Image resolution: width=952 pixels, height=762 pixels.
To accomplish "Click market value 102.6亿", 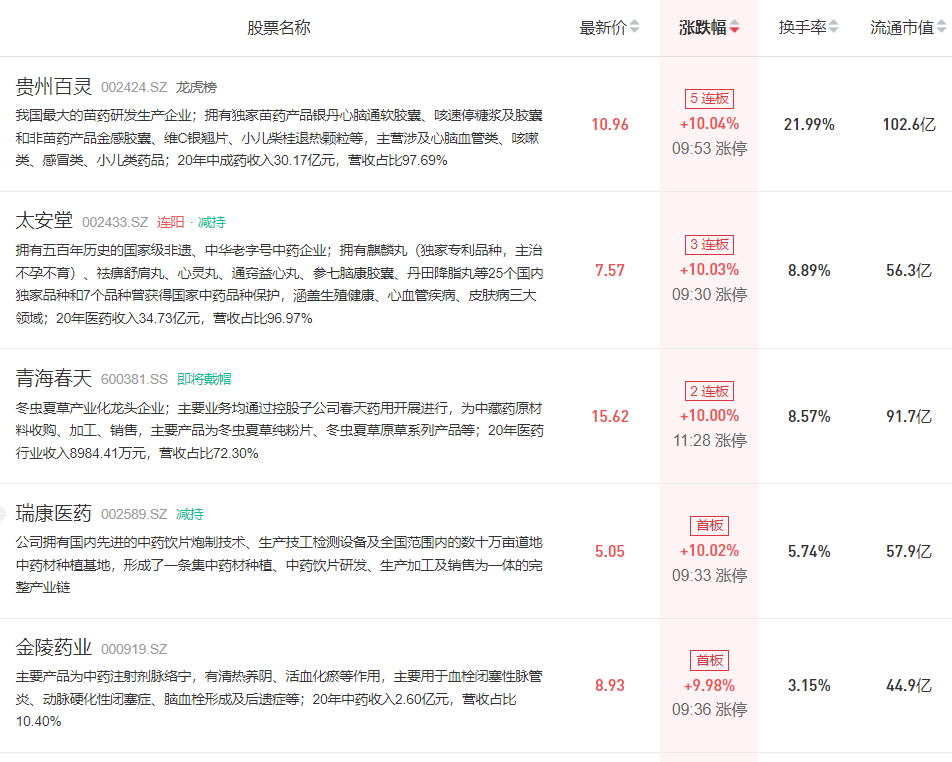I will pyautogui.click(x=909, y=124).
